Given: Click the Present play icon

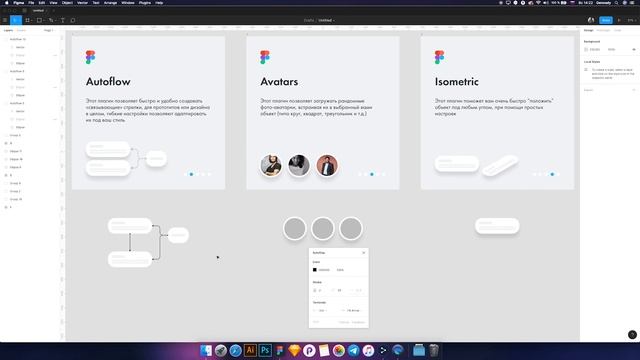Looking at the screenshot, I should click(x=619, y=20).
